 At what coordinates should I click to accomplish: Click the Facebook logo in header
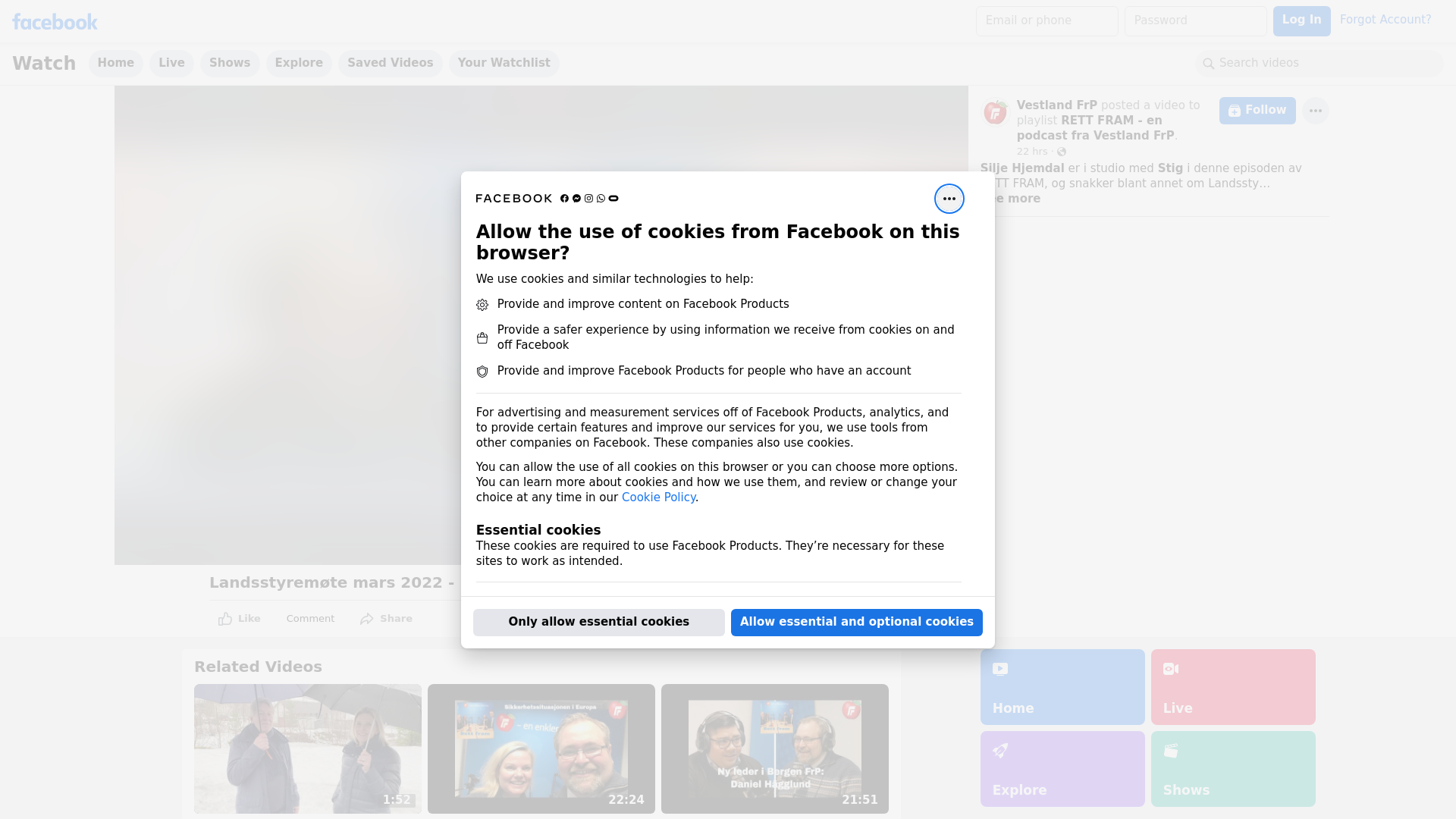(55, 22)
